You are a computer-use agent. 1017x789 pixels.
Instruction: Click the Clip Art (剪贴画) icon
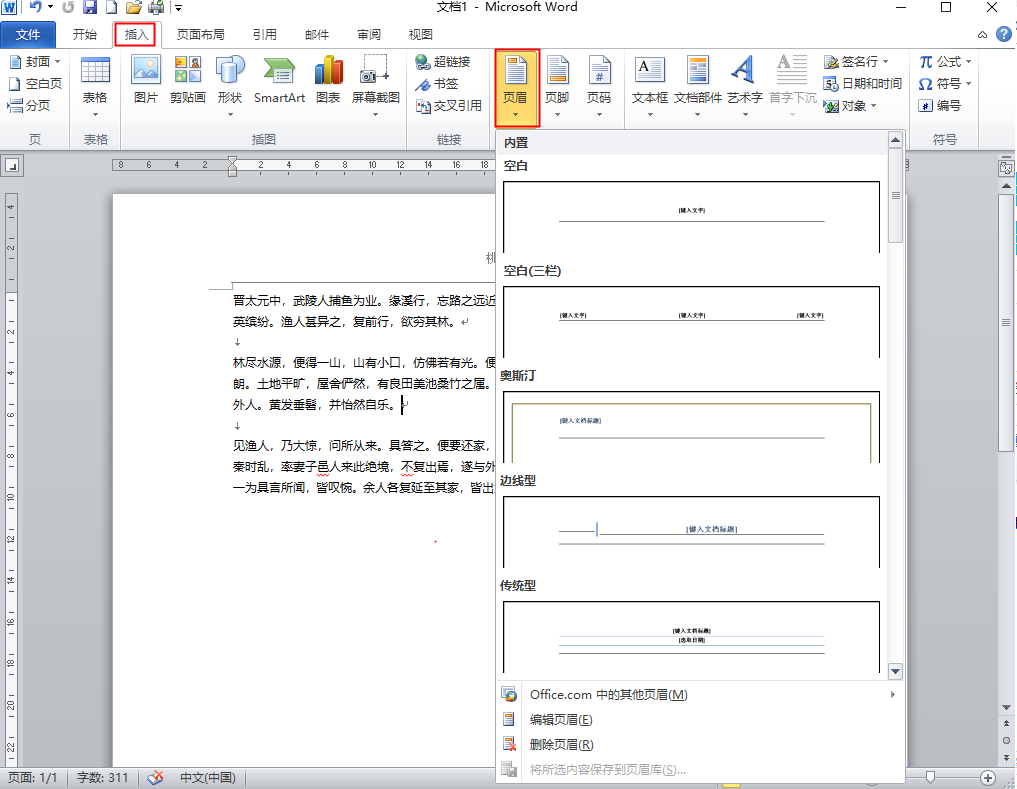coord(187,79)
